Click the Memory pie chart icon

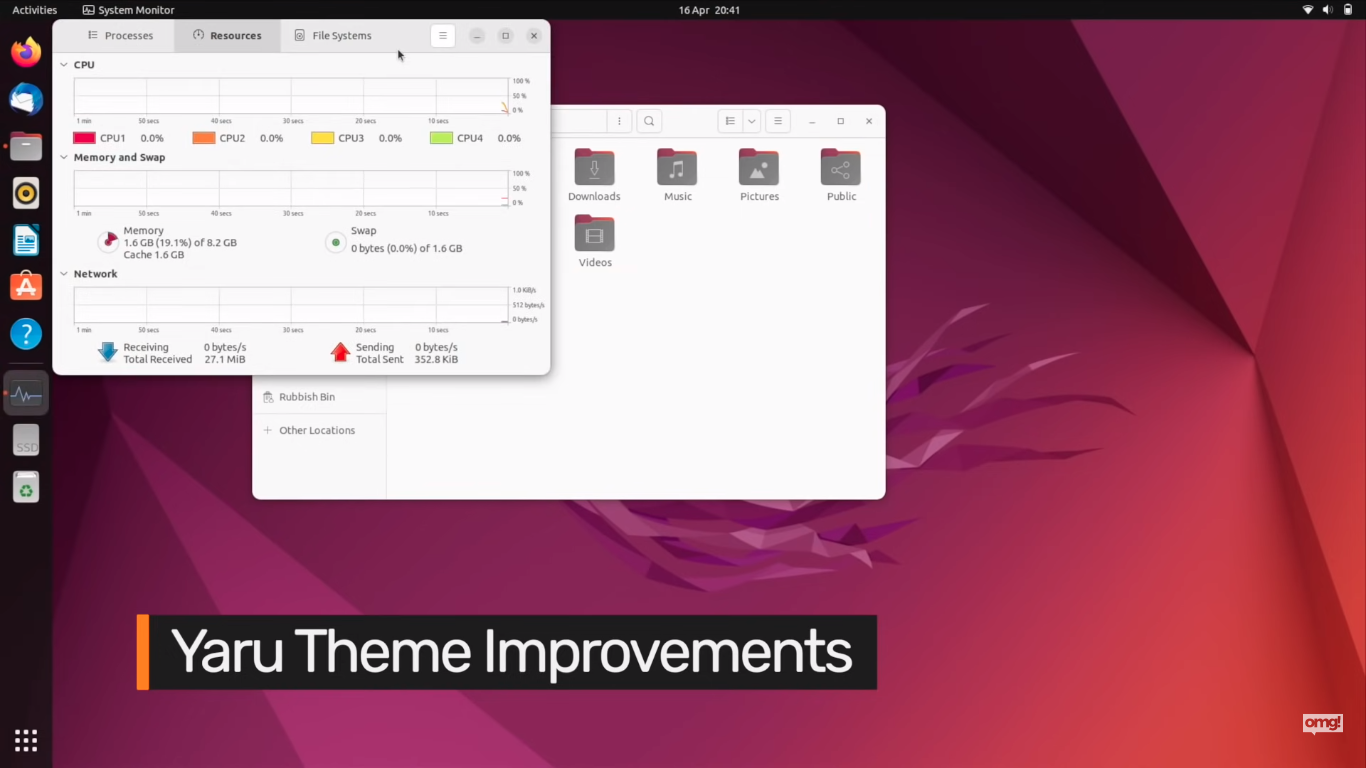point(108,242)
